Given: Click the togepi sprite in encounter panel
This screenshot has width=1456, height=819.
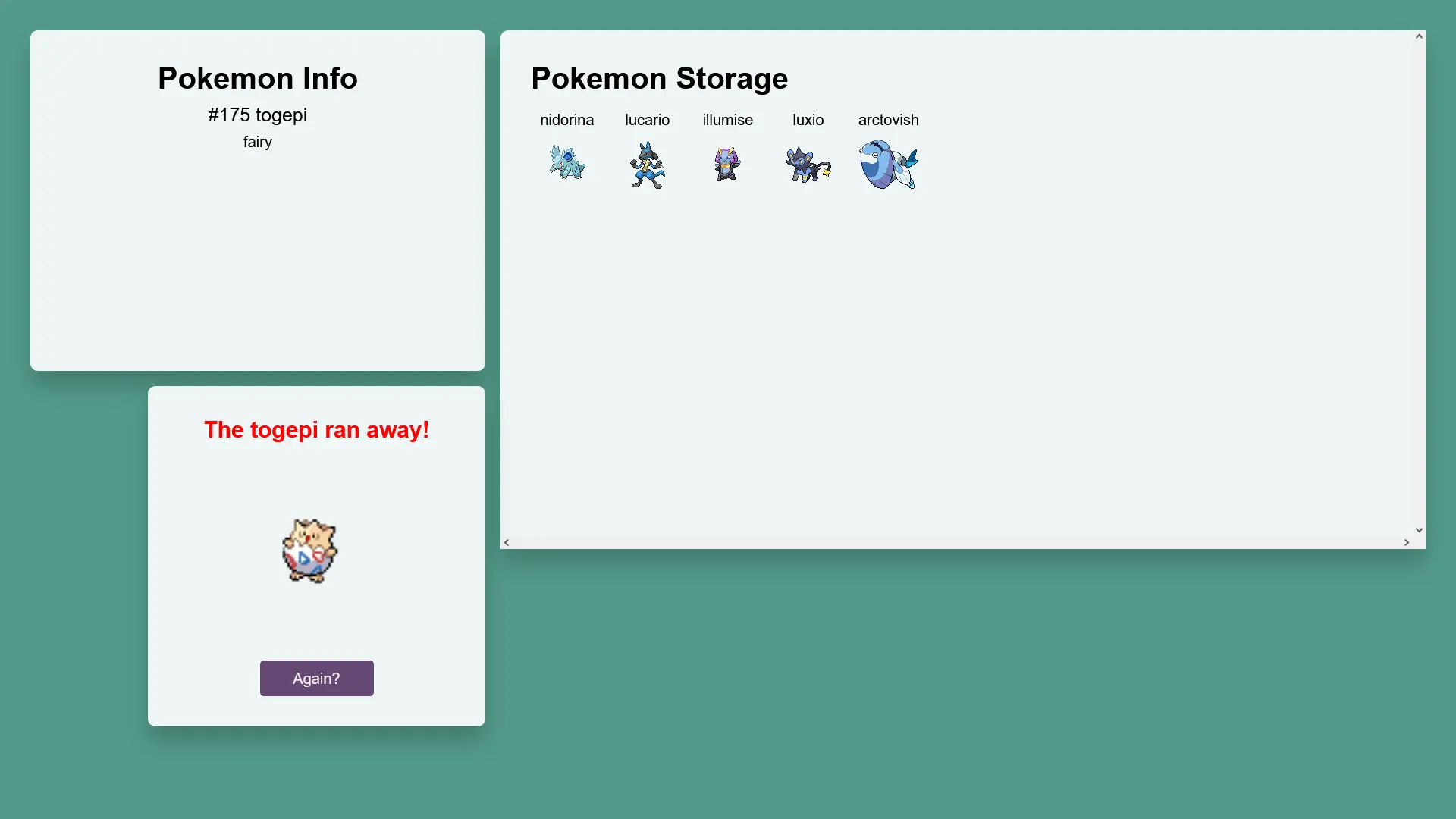Looking at the screenshot, I should (x=309, y=551).
